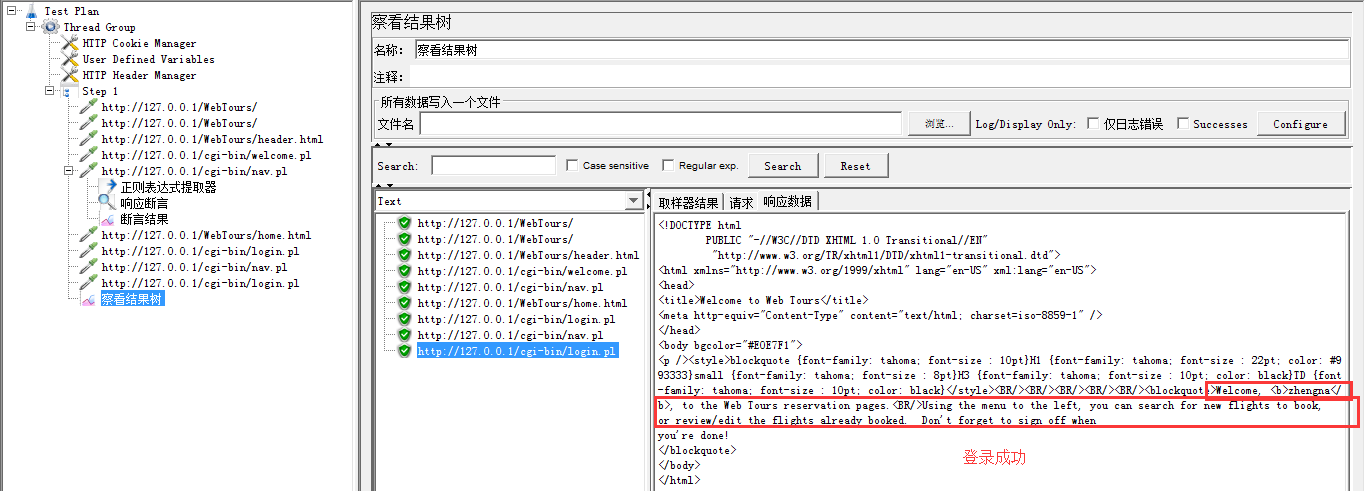Open the 请求 tab
The height and width of the screenshot is (491, 1366).
[x=741, y=202]
